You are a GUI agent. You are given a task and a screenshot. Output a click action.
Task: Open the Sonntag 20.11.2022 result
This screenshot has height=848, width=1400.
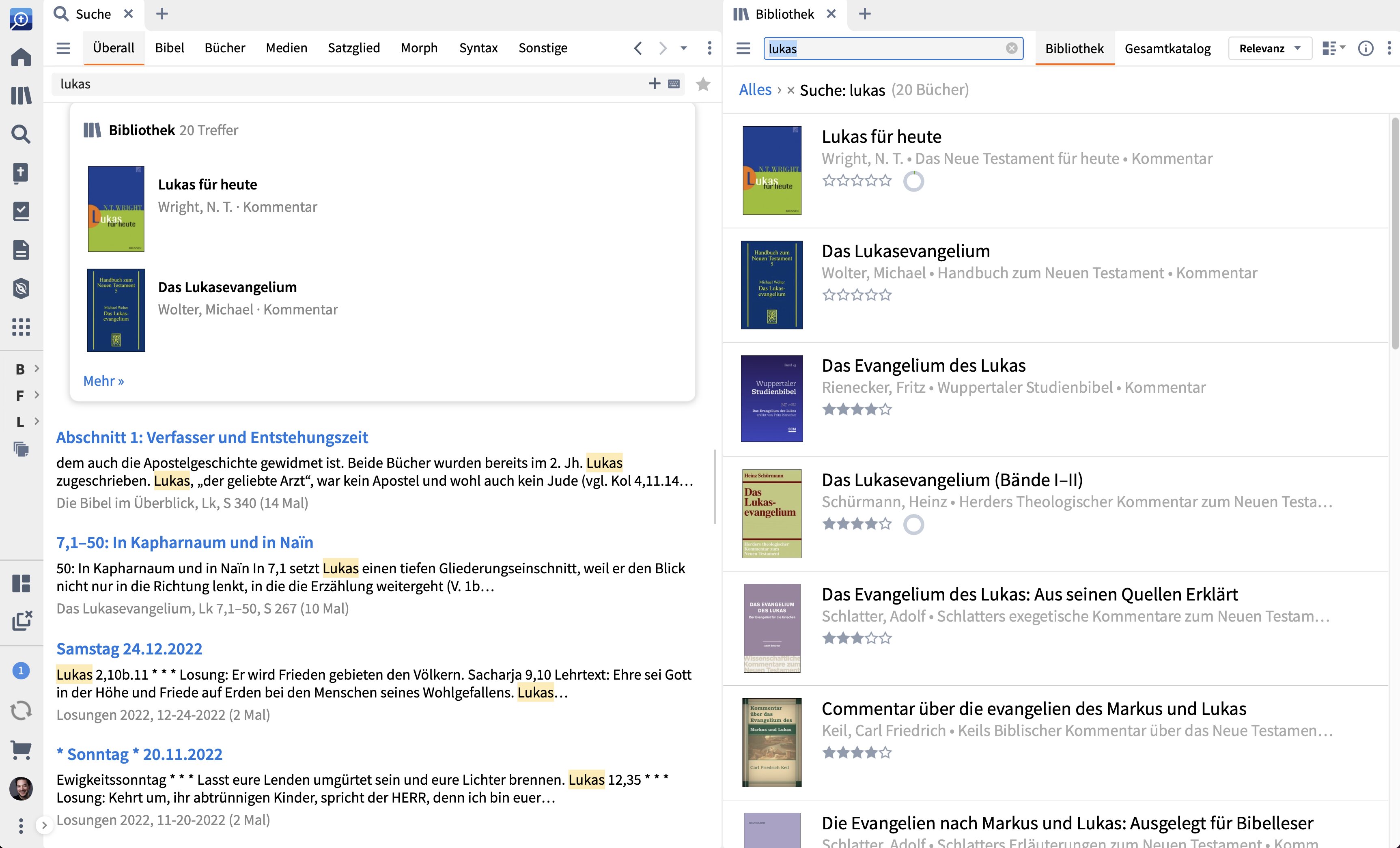(x=139, y=754)
